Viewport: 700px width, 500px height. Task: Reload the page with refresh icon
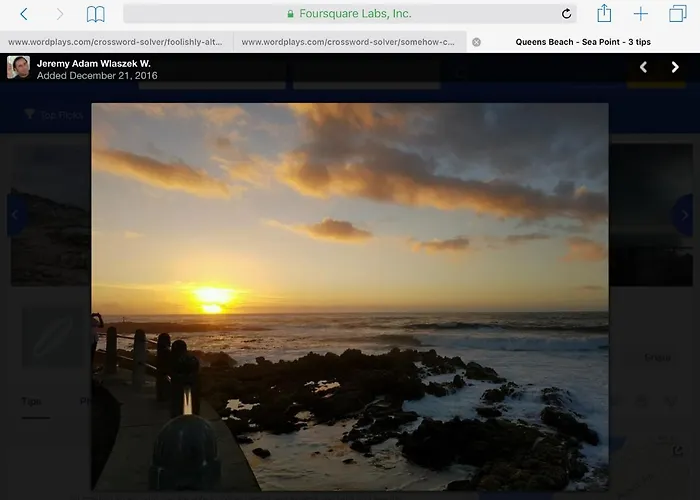[x=566, y=14]
